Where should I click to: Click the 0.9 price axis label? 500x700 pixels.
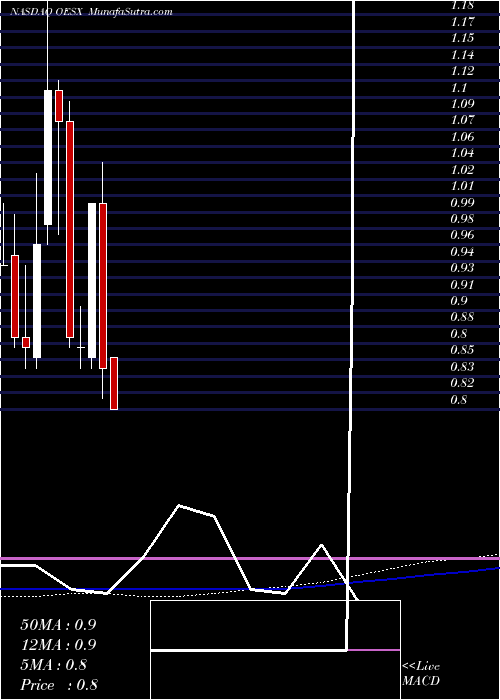pyautogui.click(x=459, y=301)
